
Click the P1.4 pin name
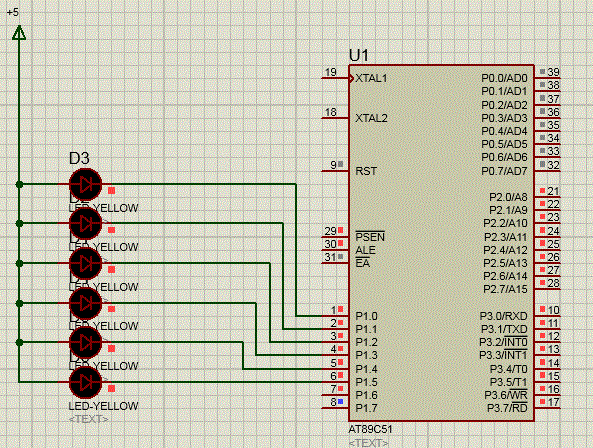tap(366, 369)
